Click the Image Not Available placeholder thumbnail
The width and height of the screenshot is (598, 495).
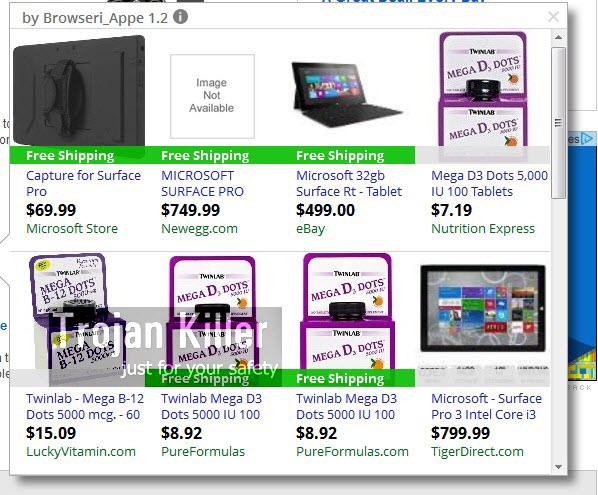coord(212,96)
